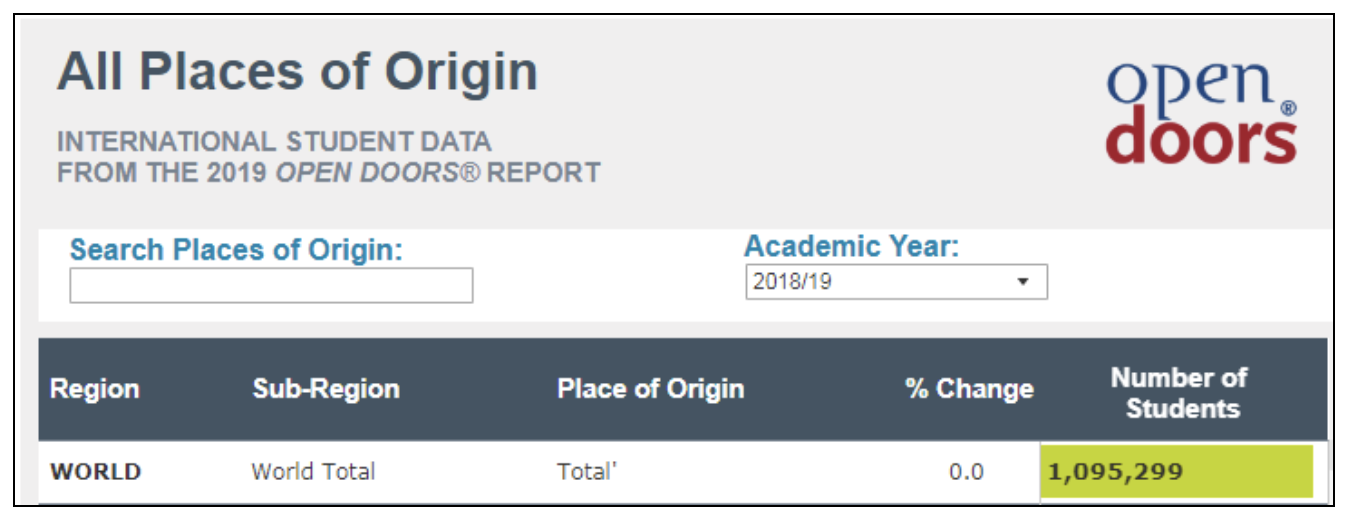Click the Total place of origin cell
Screen dimensions: 1346x516
587,471
